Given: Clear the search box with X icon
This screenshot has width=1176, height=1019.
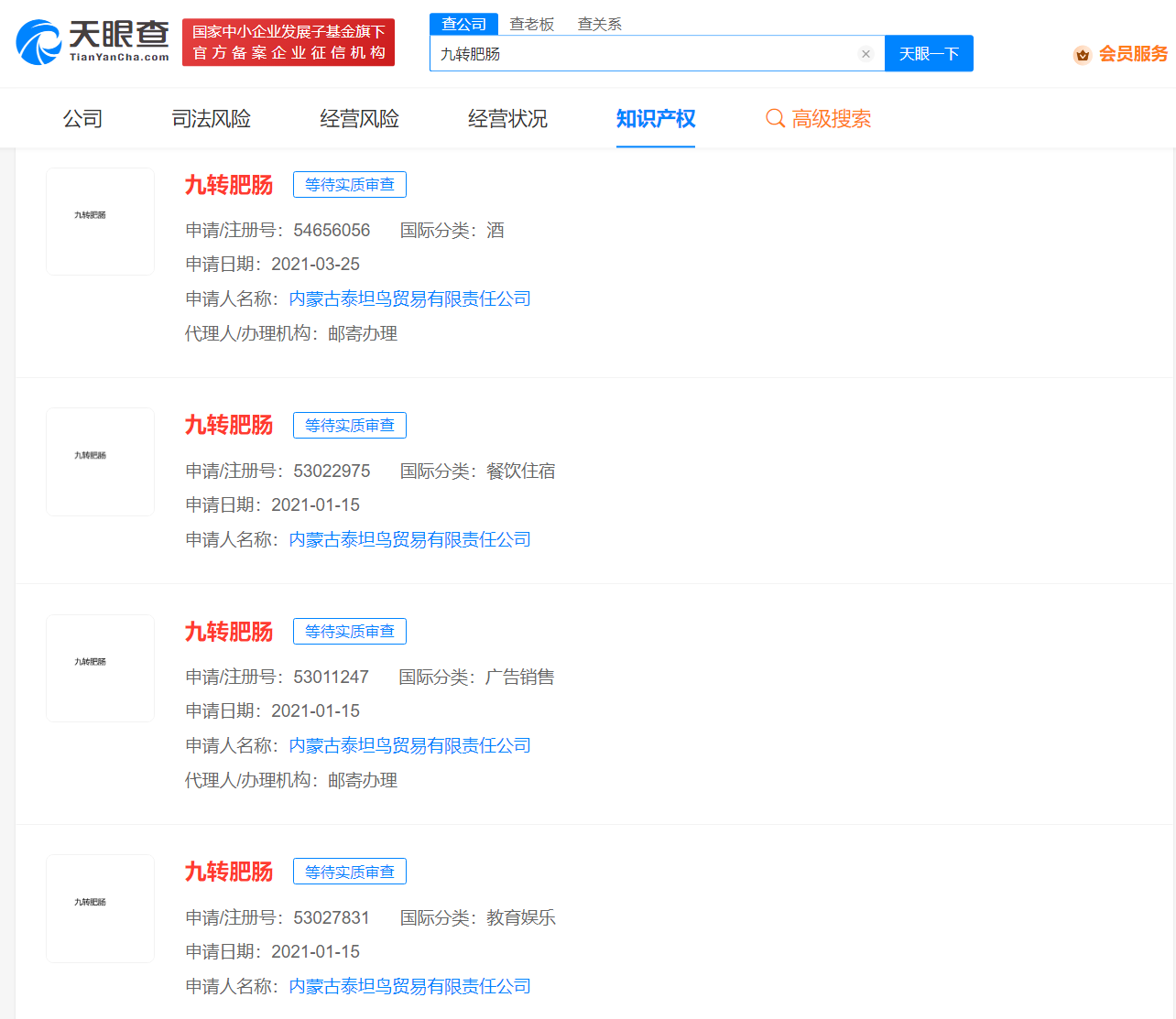Looking at the screenshot, I should click(x=866, y=54).
